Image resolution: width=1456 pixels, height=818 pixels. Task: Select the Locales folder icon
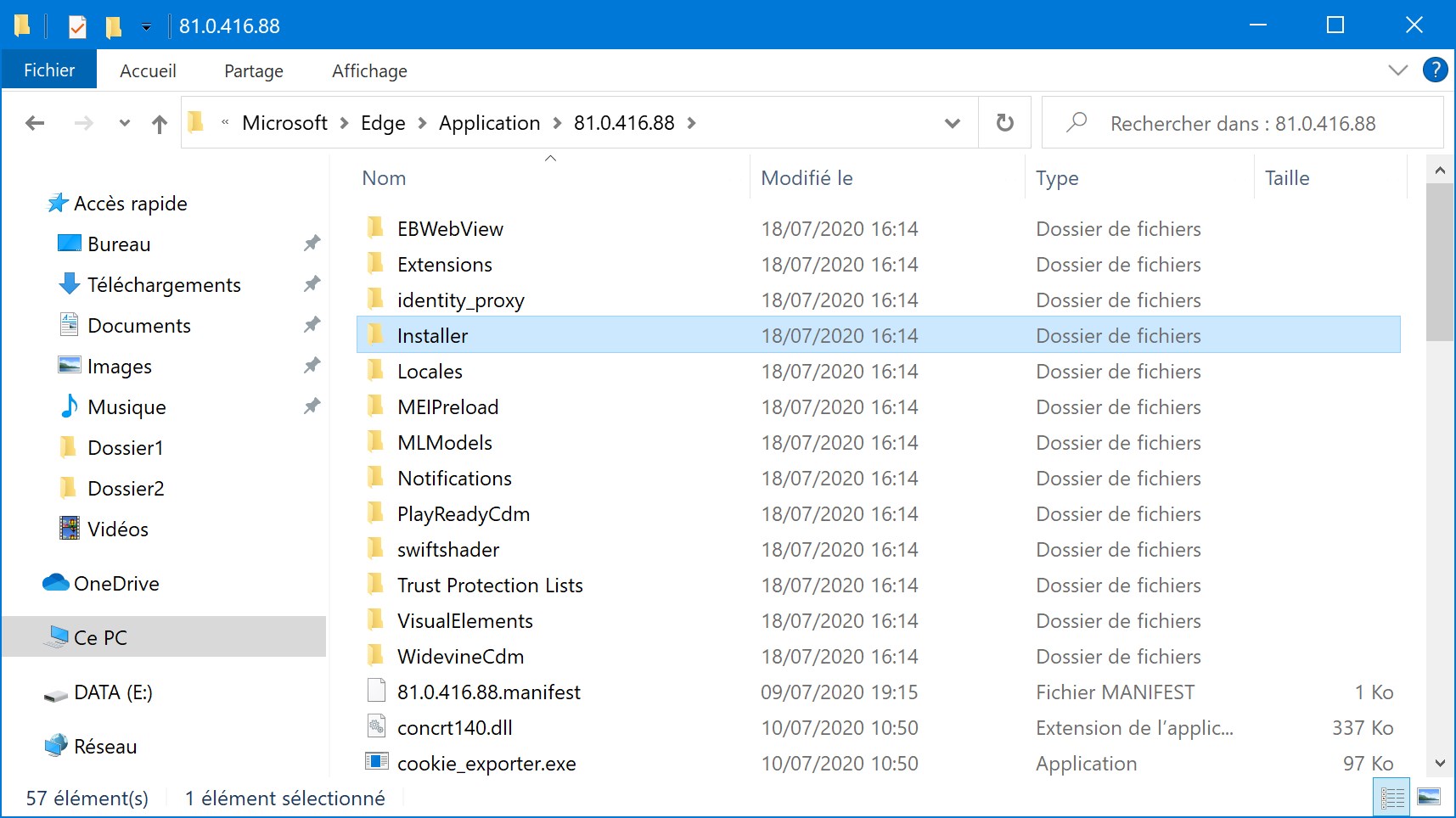point(375,371)
